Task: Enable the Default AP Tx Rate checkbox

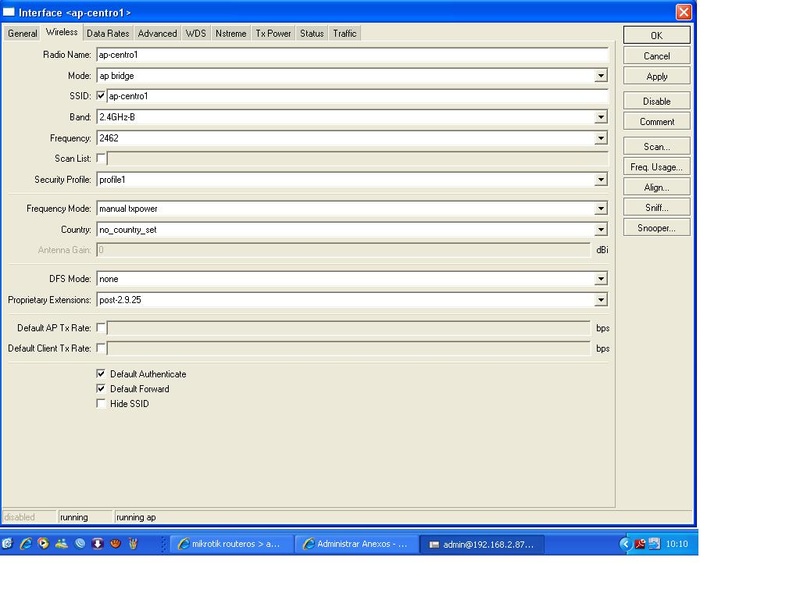Action: (101, 328)
